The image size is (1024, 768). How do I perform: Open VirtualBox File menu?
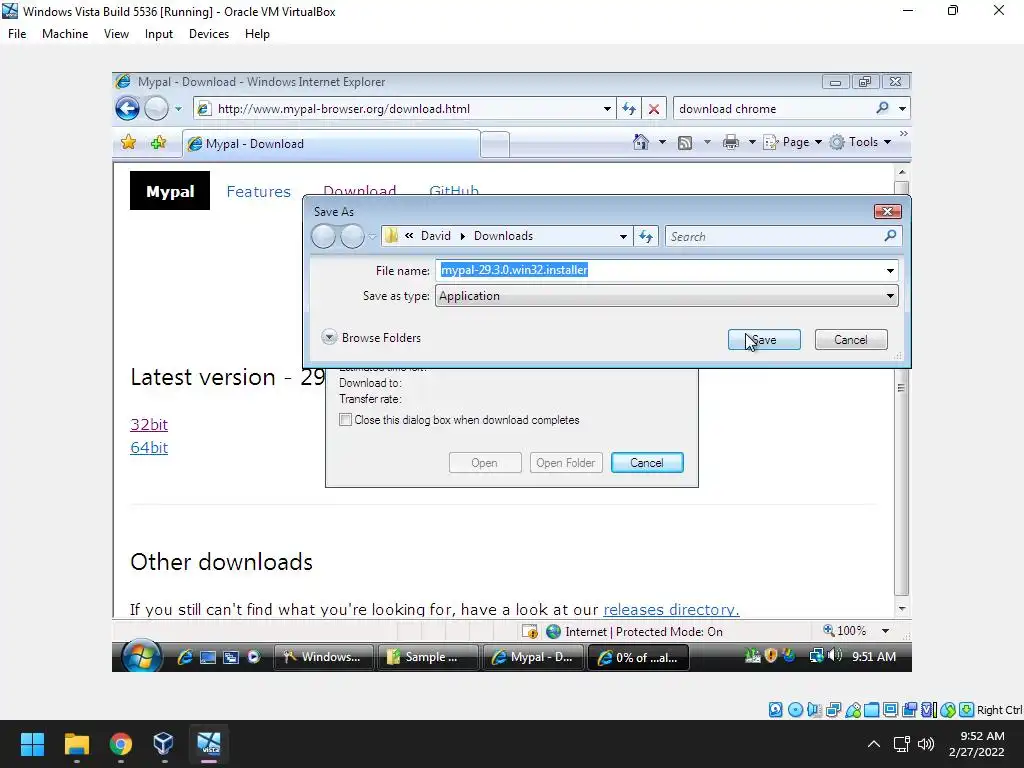click(x=17, y=34)
